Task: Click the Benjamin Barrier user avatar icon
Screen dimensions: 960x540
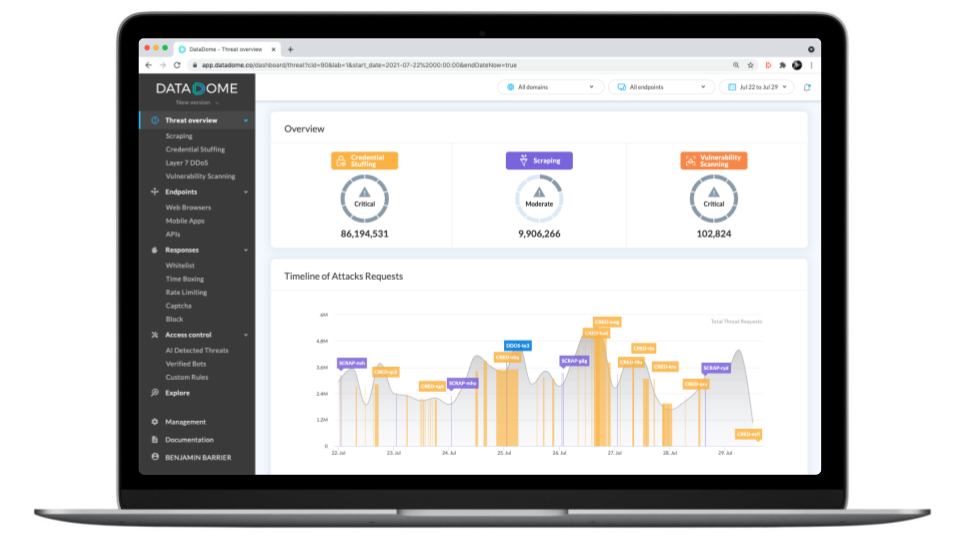Action: (154, 457)
